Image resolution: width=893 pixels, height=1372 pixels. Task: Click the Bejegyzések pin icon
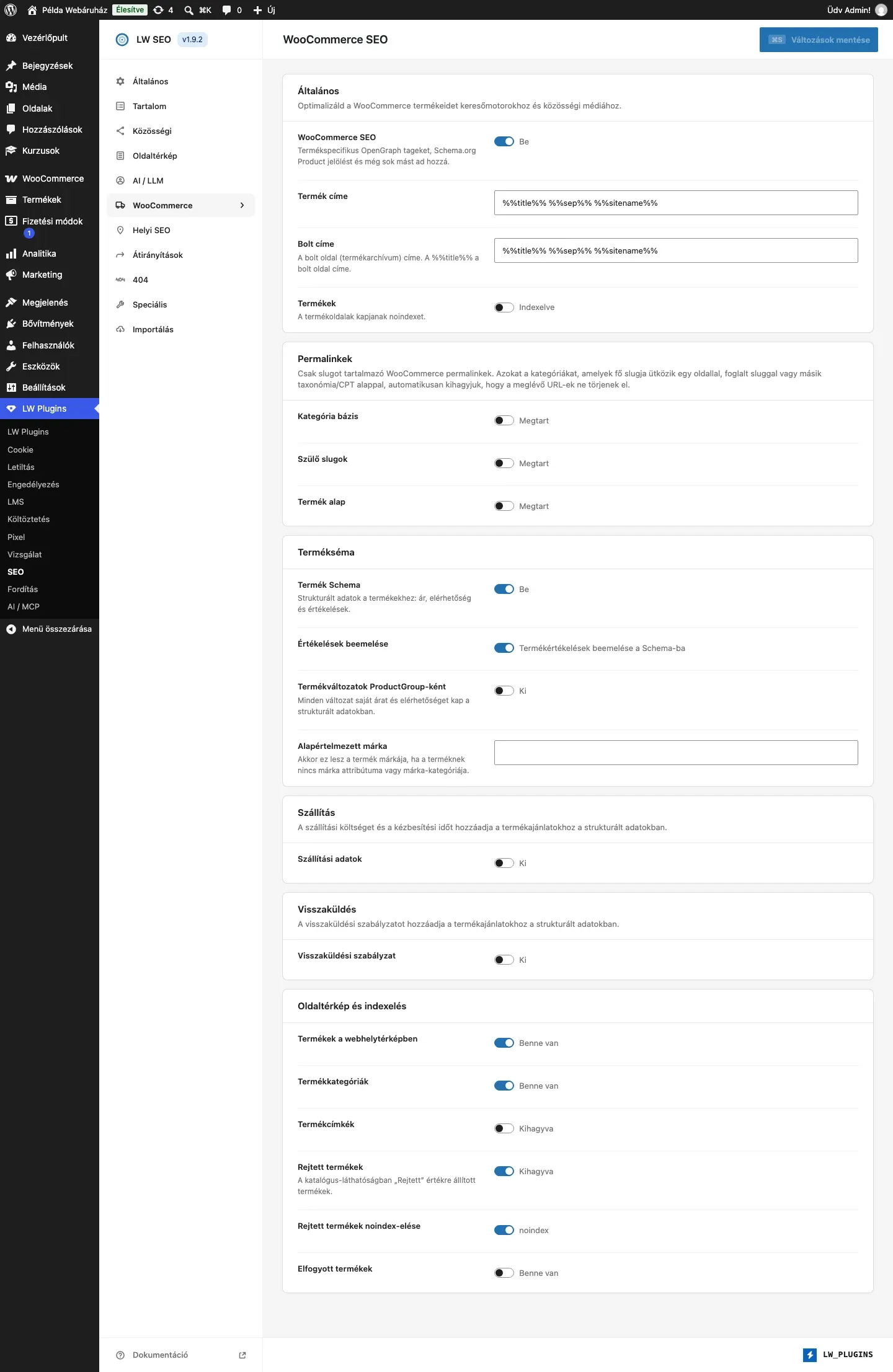click(11, 66)
